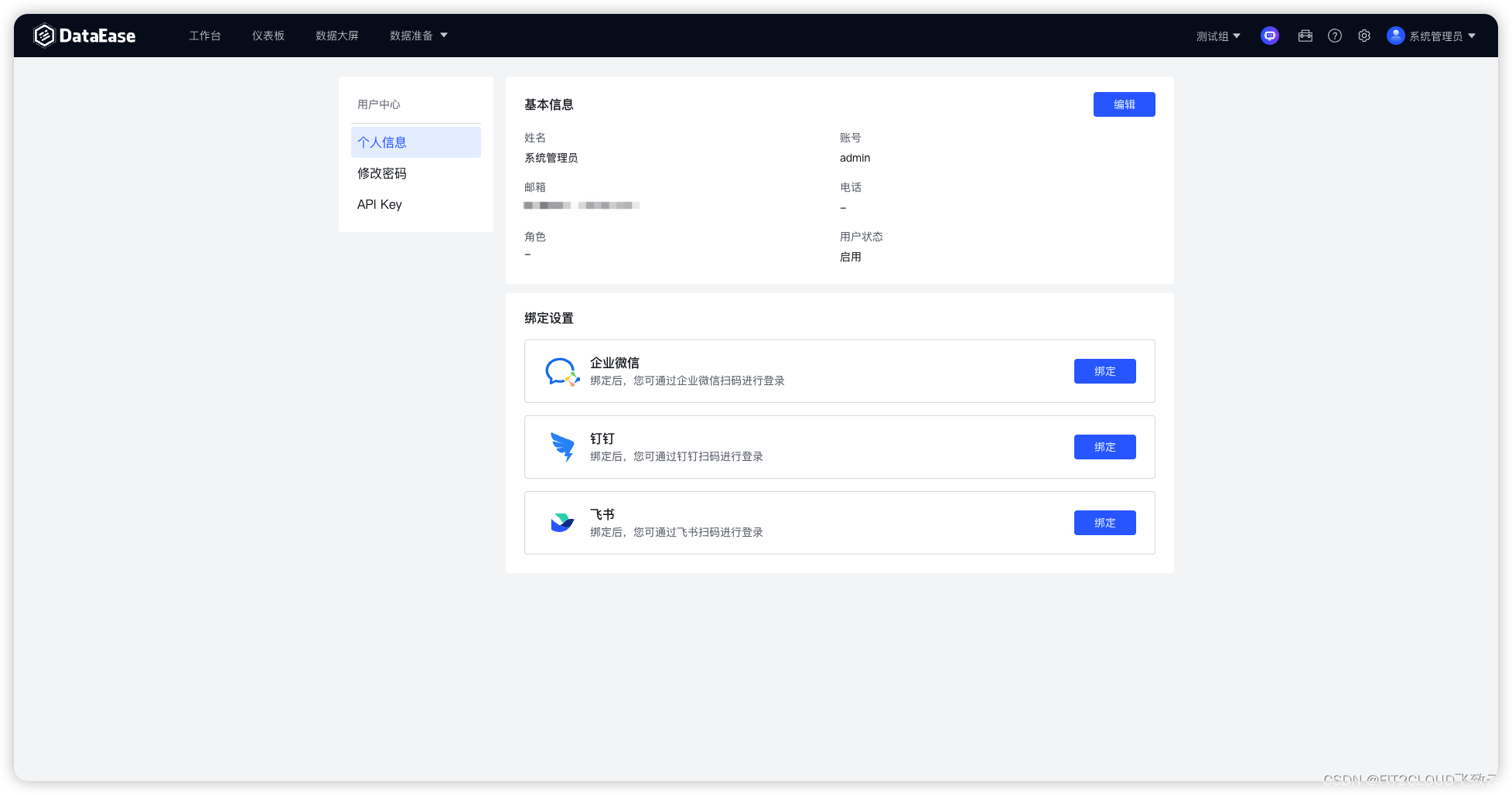Open 修改密码 in the sidebar
This screenshot has height=795, width=1512.
[x=416, y=173]
